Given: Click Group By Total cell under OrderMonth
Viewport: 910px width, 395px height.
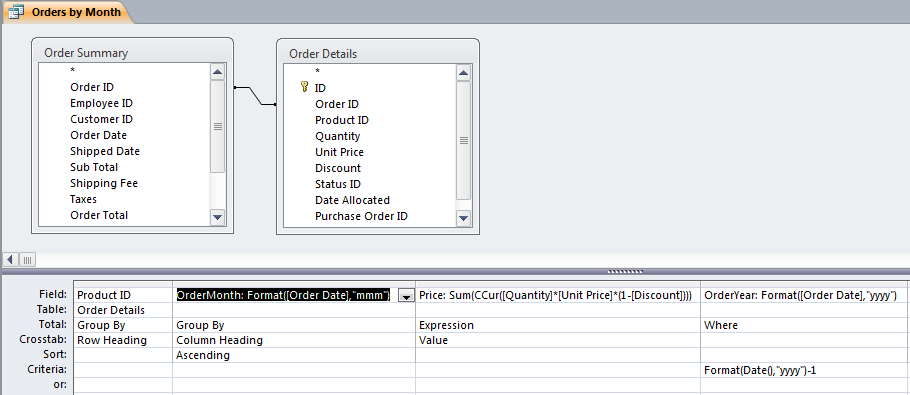Looking at the screenshot, I should click(x=294, y=325).
